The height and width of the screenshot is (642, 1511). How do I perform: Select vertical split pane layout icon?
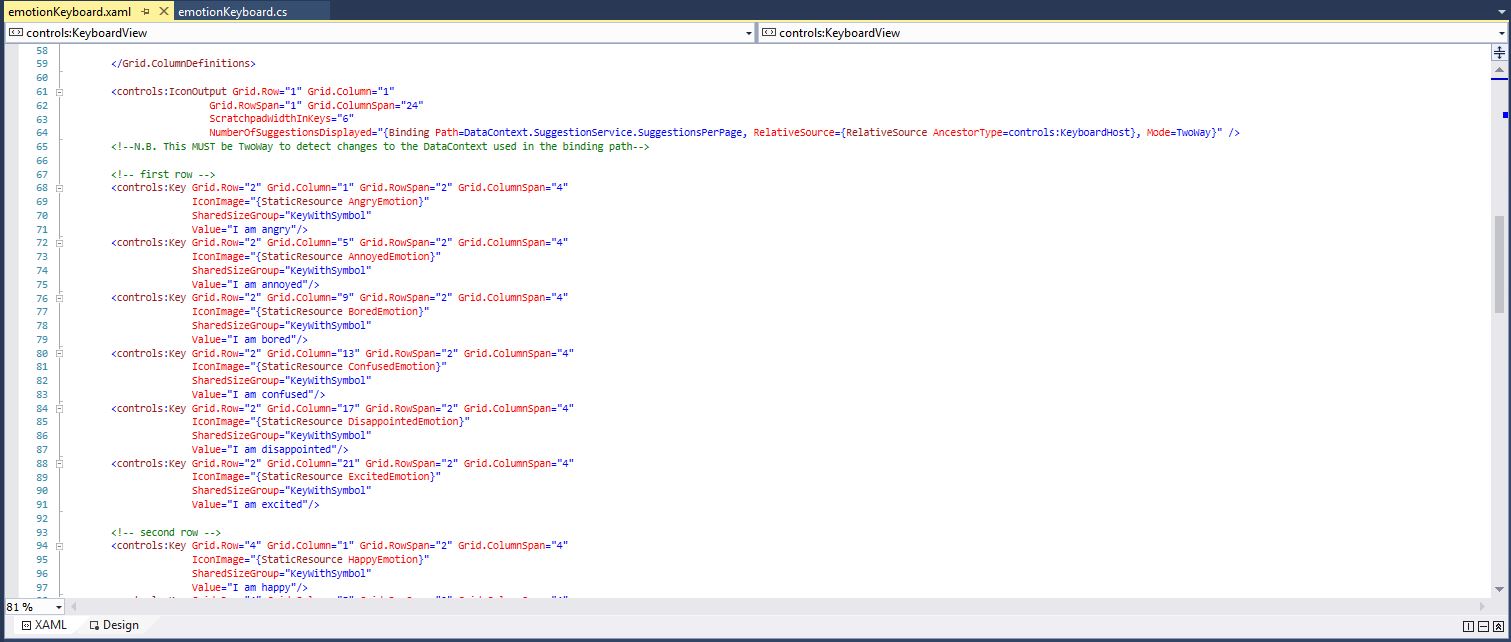click(1468, 626)
